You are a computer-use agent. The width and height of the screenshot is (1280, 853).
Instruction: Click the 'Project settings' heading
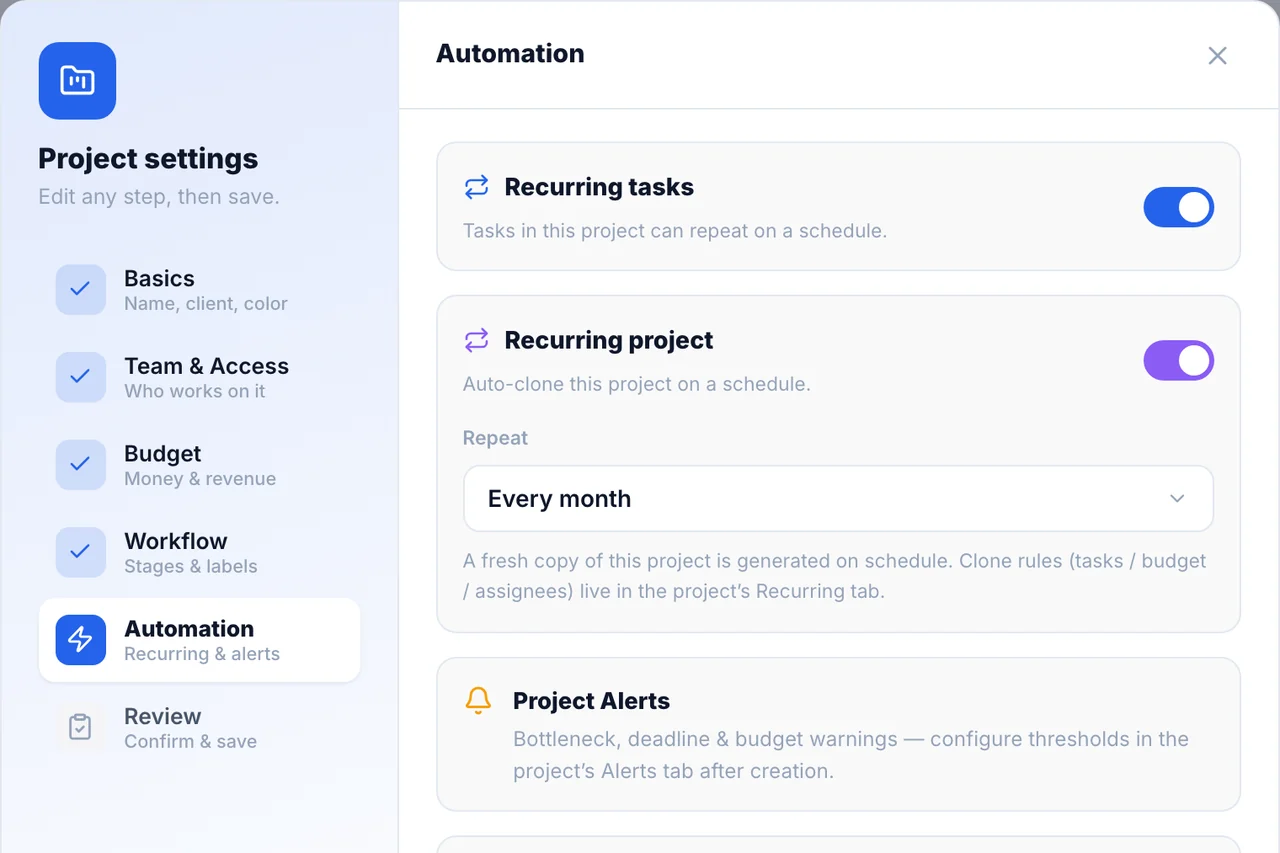click(x=148, y=158)
